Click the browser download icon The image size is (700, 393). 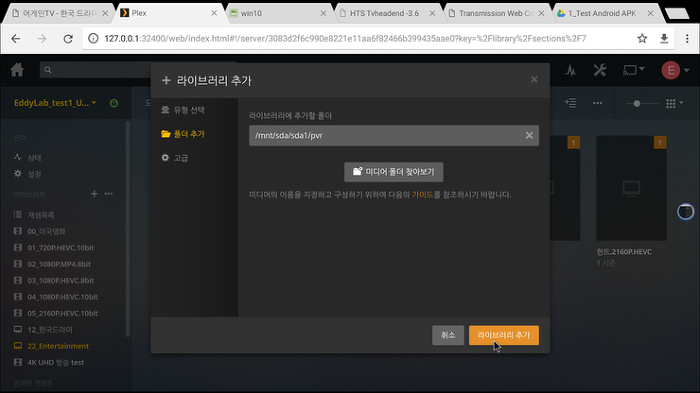click(x=664, y=38)
